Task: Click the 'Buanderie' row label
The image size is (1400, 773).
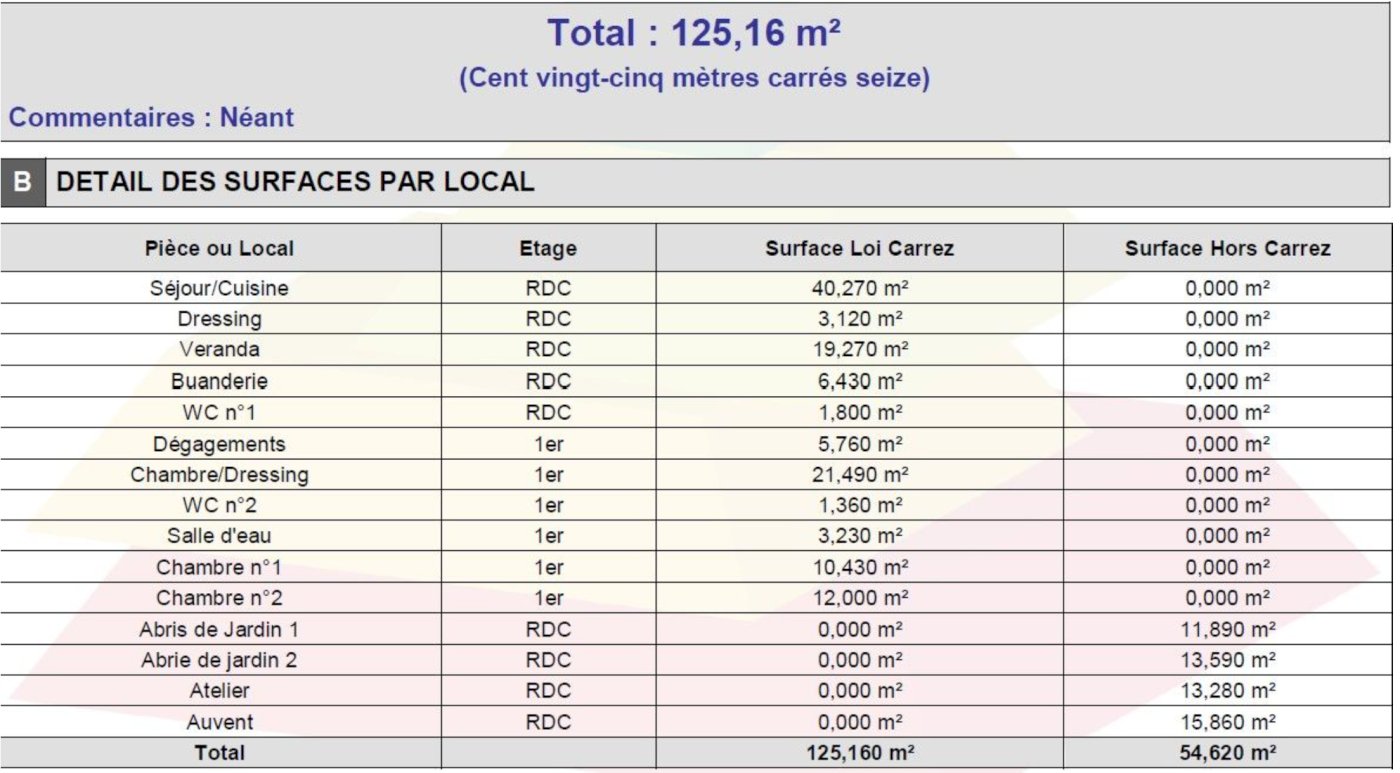Action: click(220, 381)
